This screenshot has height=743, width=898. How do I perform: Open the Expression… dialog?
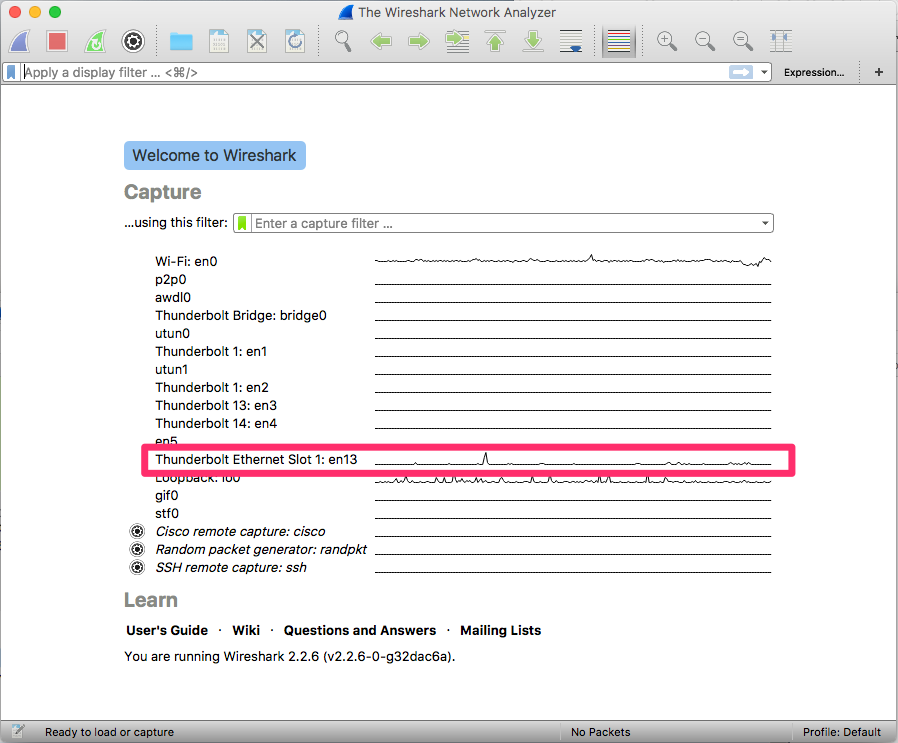pyautogui.click(x=814, y=72)
